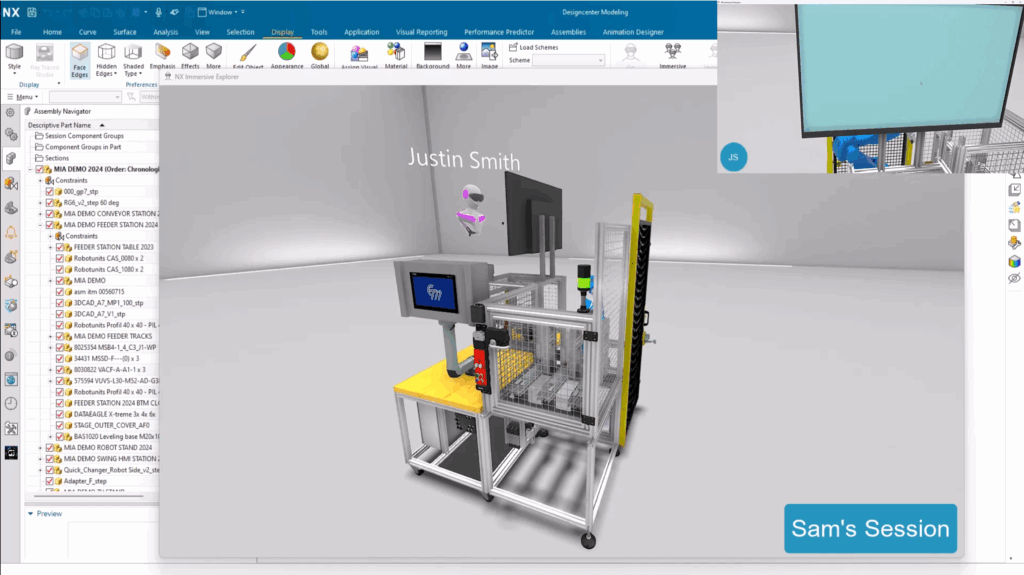Click the JS user avatar circle
Viewport: 1024px width, 575px height.
[733, 157]
